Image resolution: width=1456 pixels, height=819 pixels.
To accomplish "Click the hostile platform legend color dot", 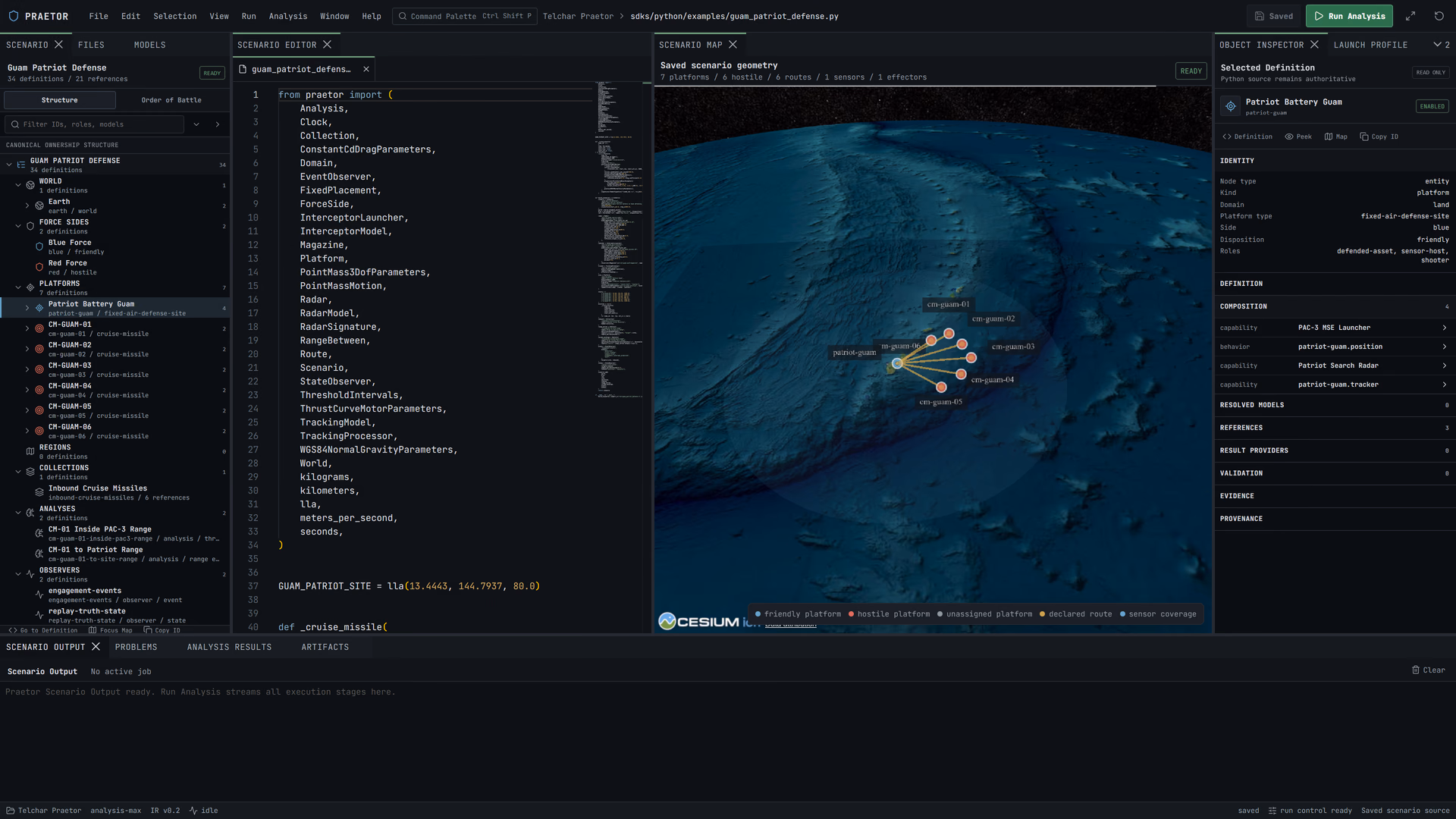I will [x=851, y=614].
